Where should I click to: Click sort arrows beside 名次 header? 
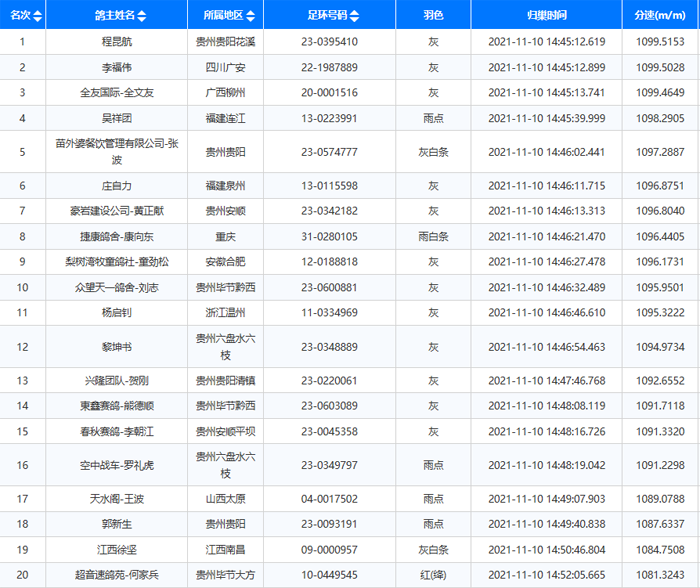point(38,16)
